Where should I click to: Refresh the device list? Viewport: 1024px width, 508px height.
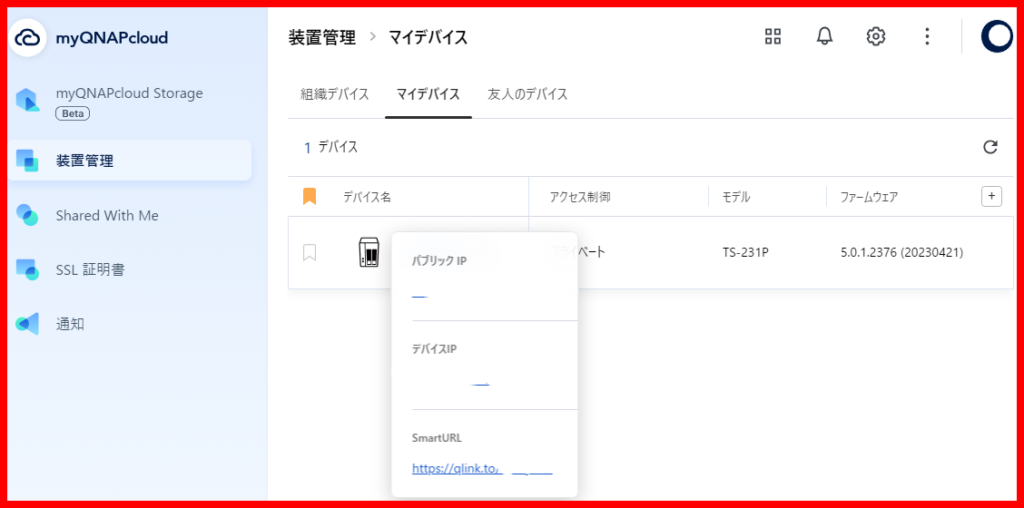click(x=991, y=147)
